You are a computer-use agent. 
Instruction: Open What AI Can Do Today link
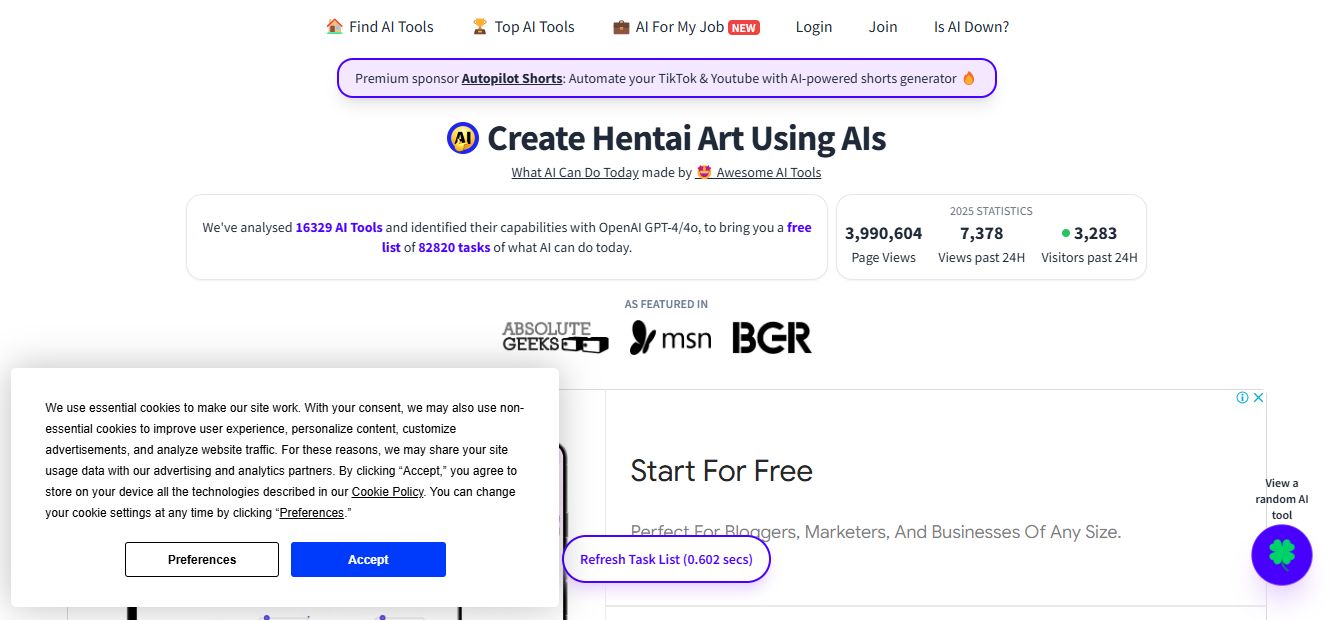(575, 172)
